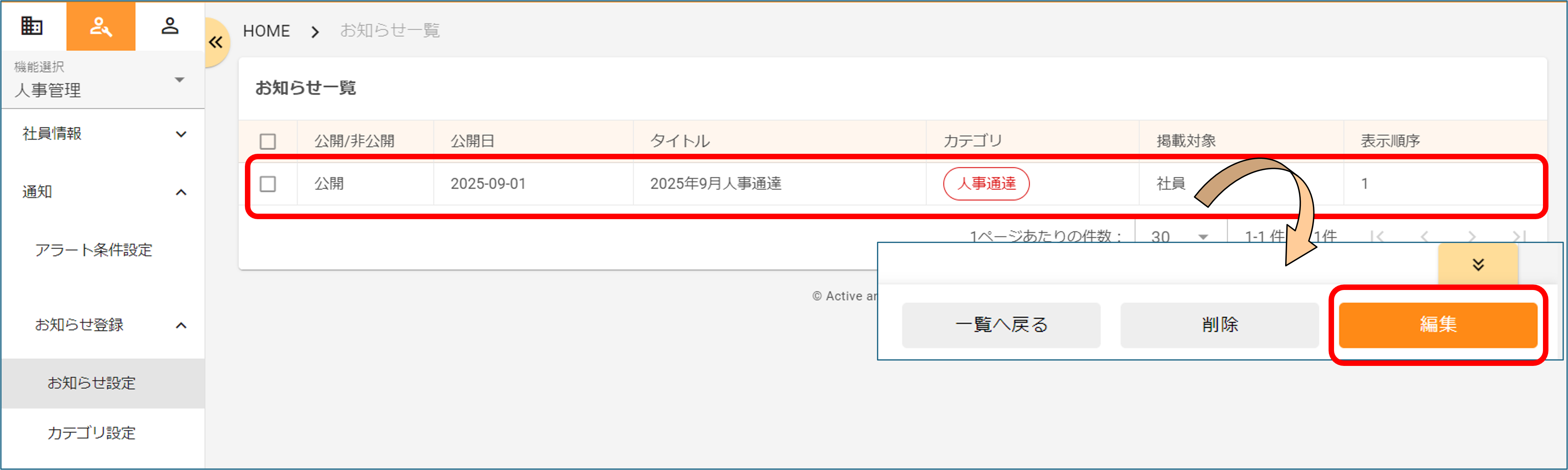Go to the next page with the arrow icon
The height and width of the screenshot is (470, 1568).
1473,236
